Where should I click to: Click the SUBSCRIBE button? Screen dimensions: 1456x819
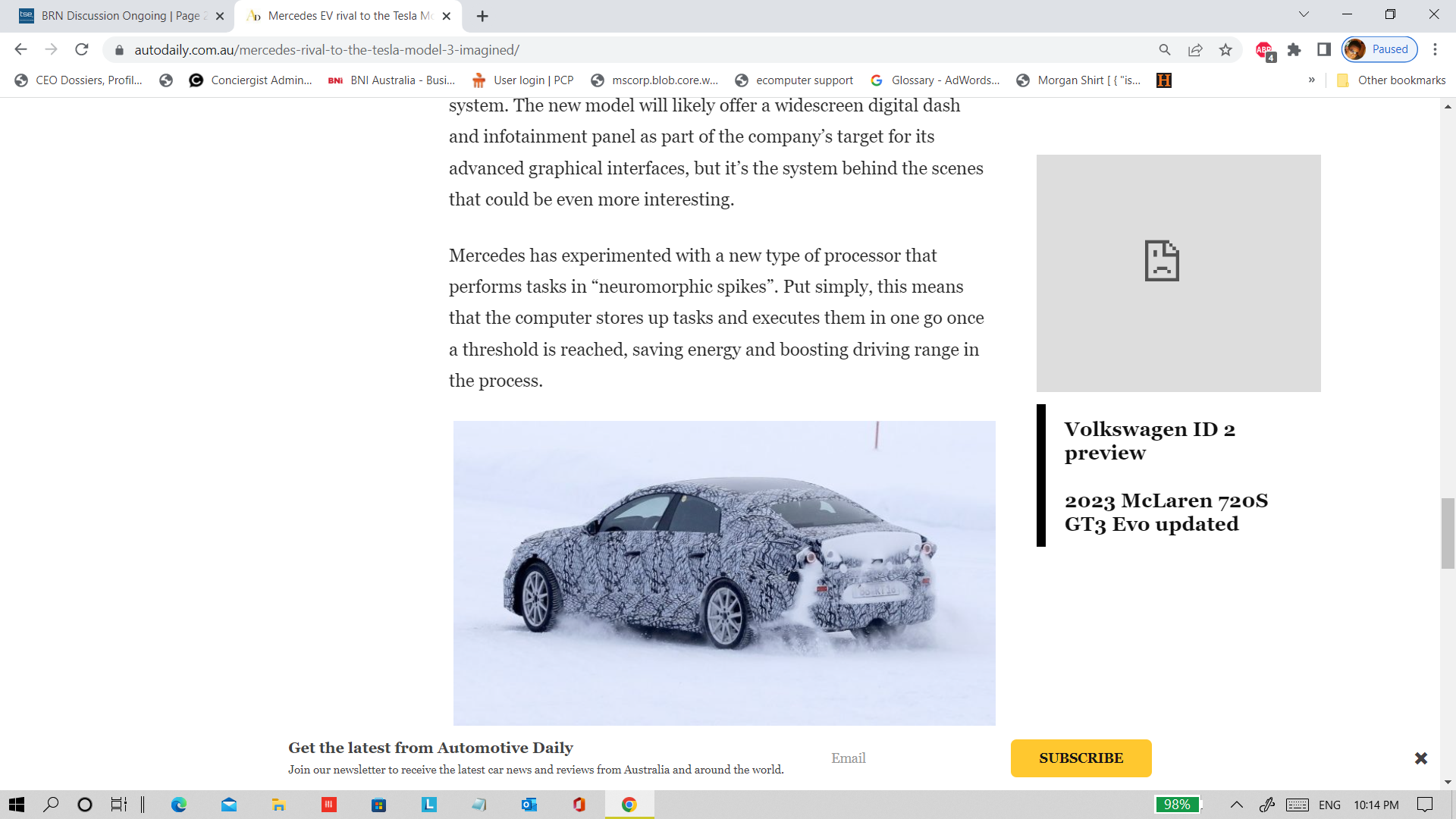[1081, 758]
